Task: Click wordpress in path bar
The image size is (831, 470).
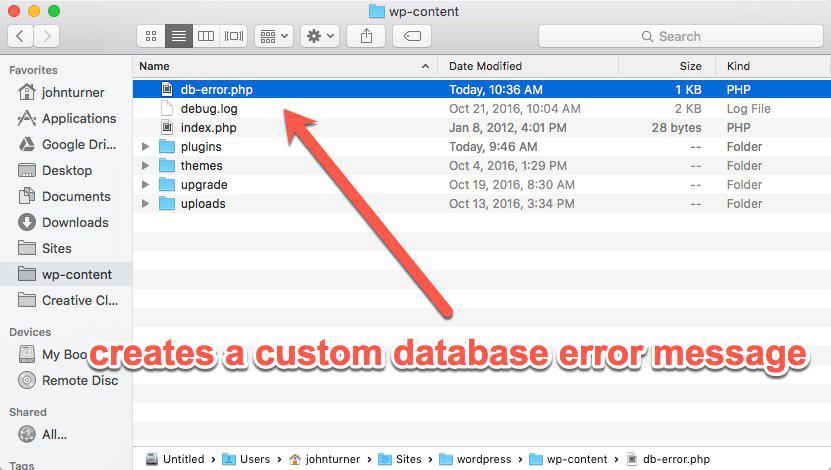Action: [475, 459]
